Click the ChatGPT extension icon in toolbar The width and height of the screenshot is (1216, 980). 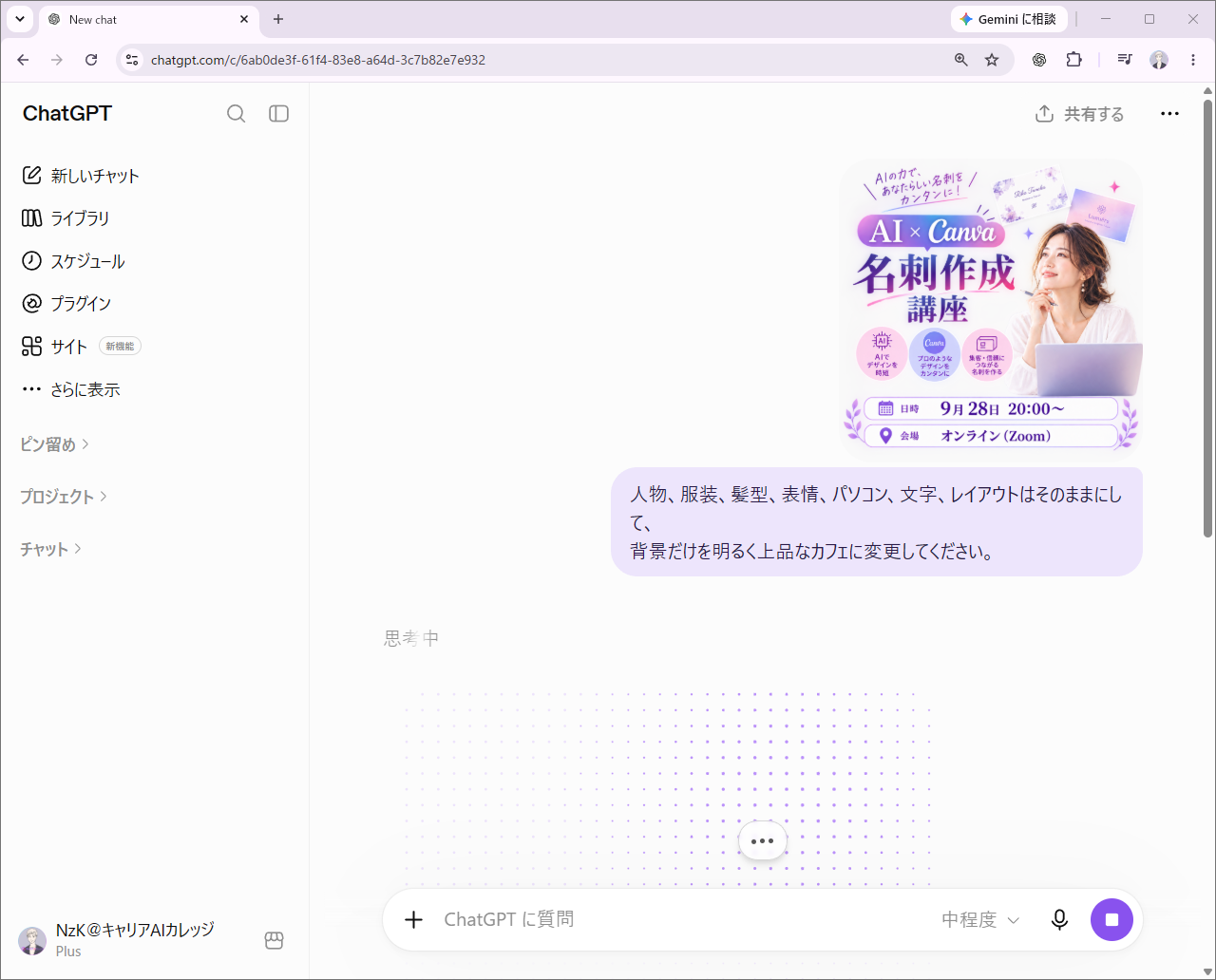pos(1039,60)
